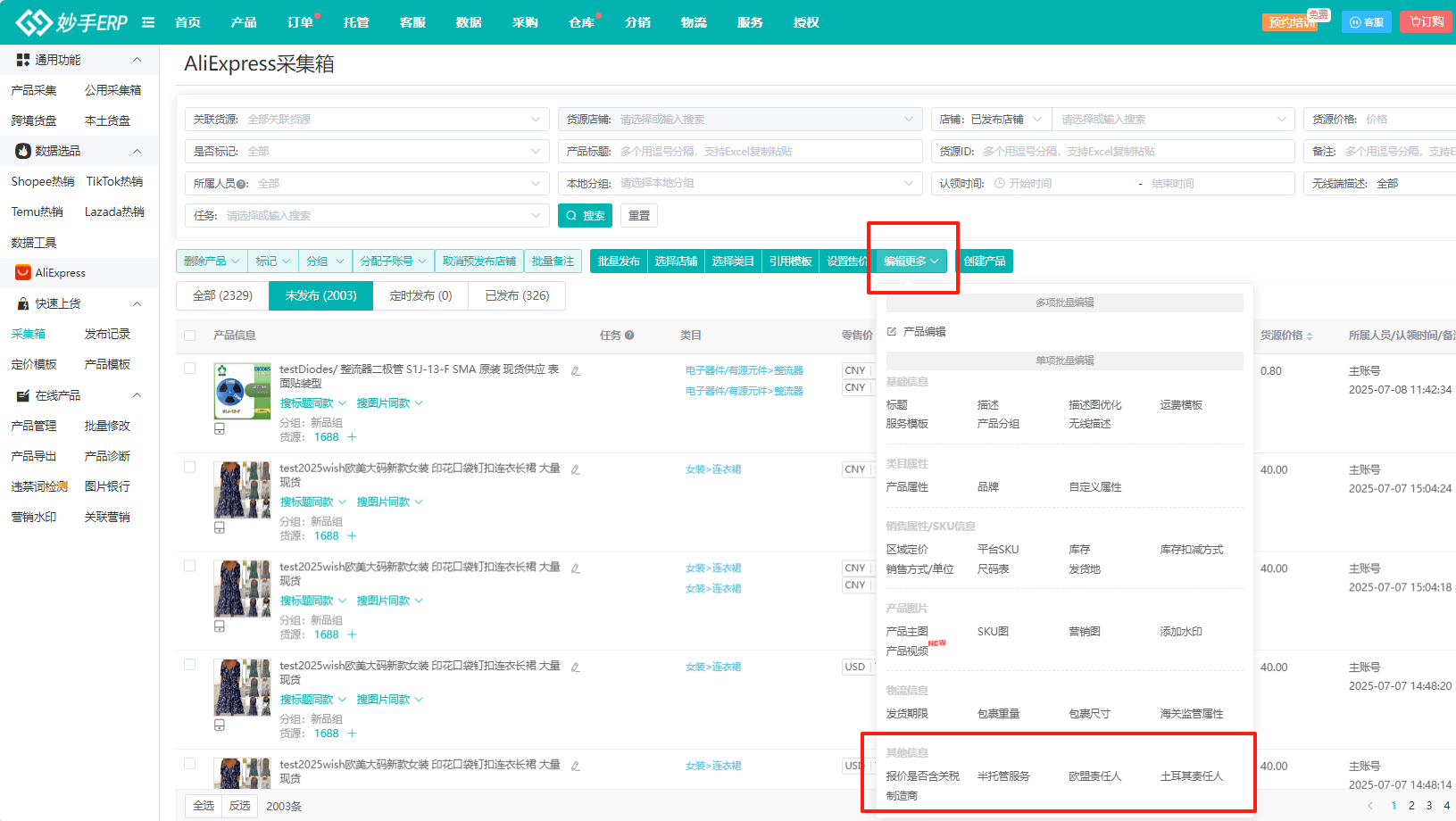The height and width of the screenshot is (821, 1456).
Task: Click the 妙手ERP logo
Action: pos(71,22)
